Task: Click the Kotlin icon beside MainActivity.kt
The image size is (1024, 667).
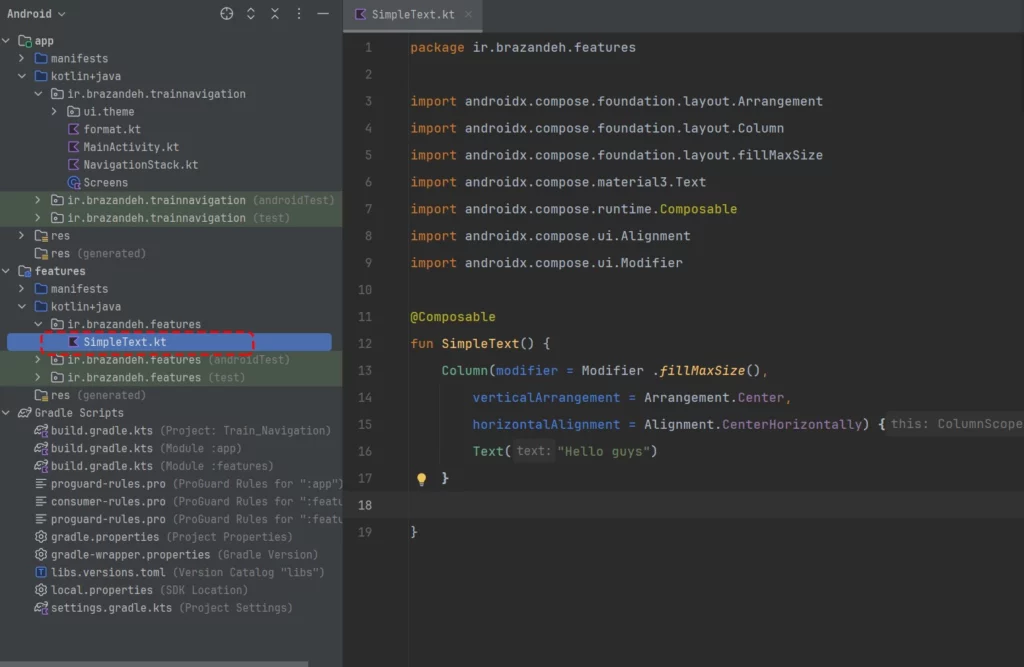Action: pyautogui.click(x=73, y=147)
